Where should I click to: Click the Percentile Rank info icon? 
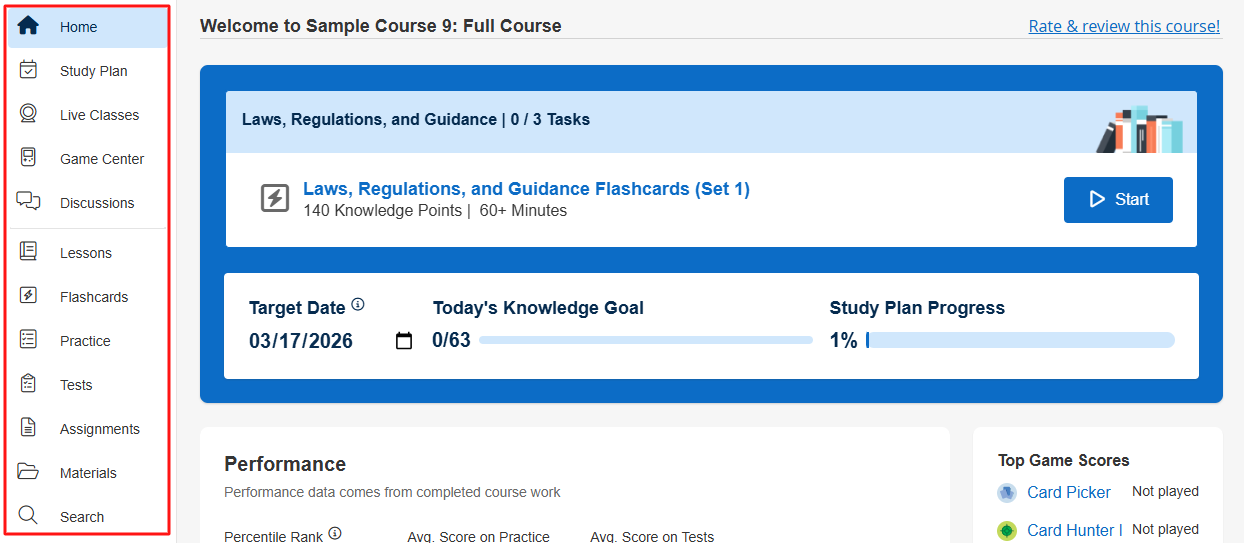click(x=335, y=534)
